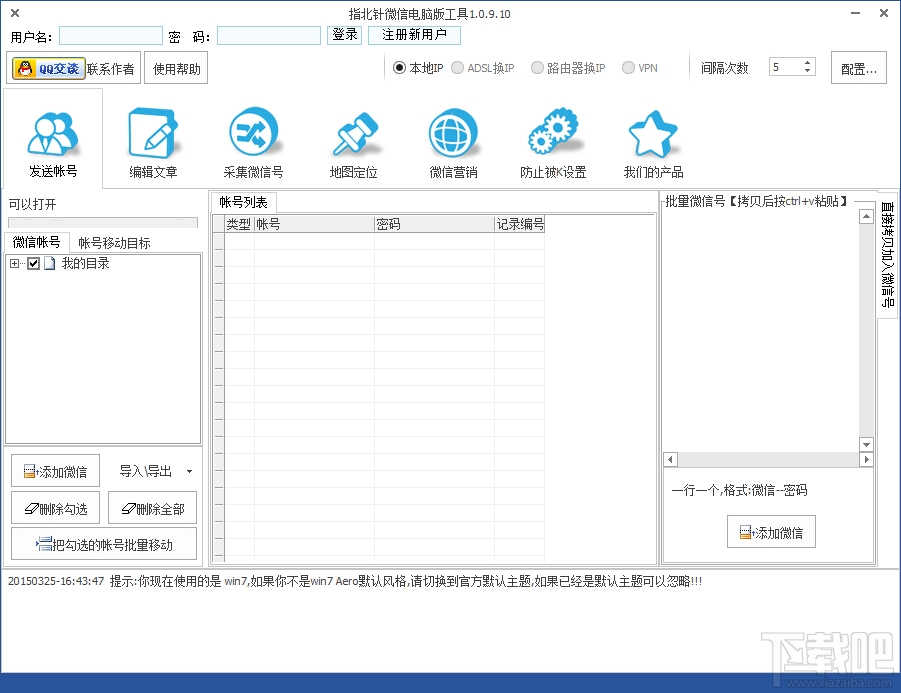Expand the 我的目录 tree node
The height and width of the screenshot is (693, 901).
(14, 263)
